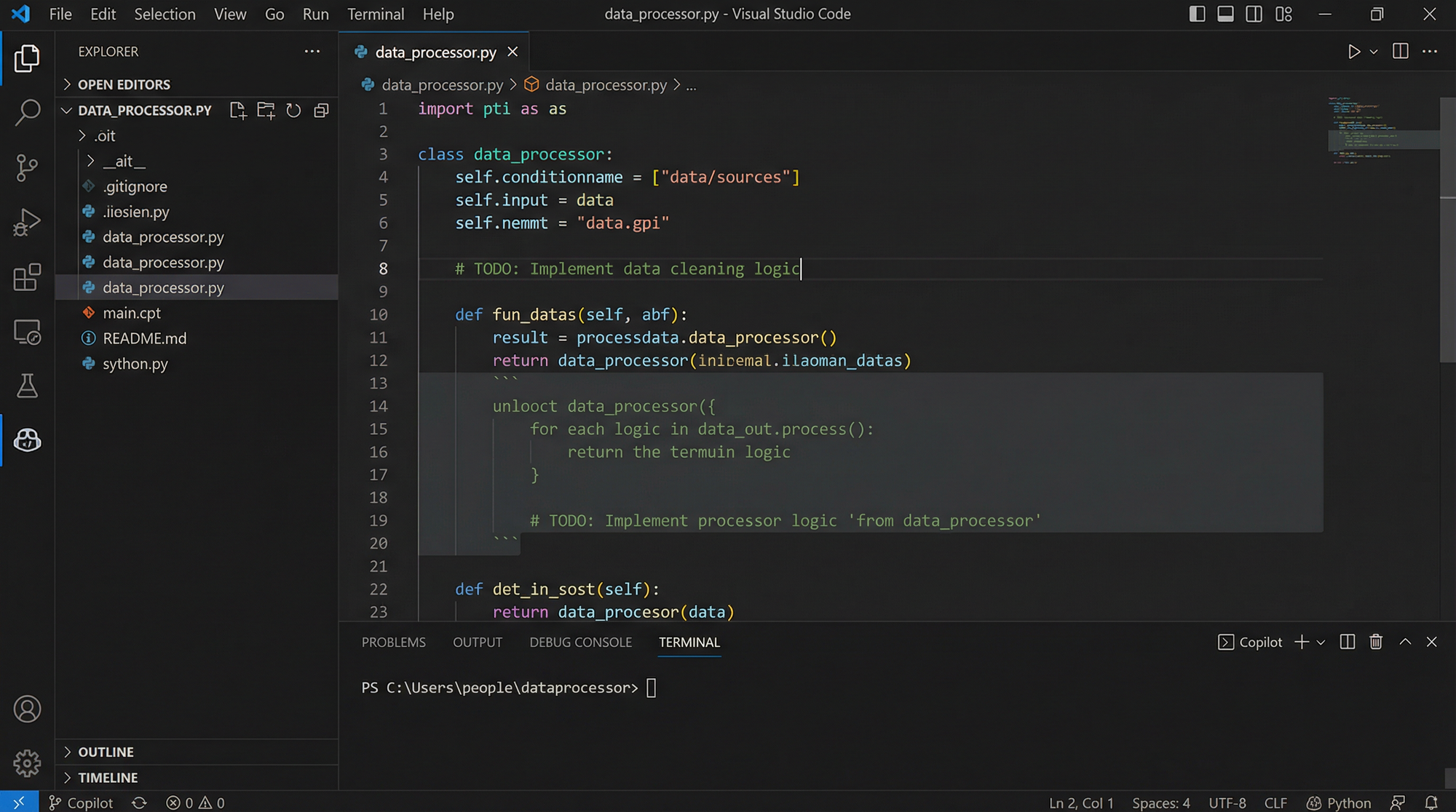Open the Testing flask view
Image resolution: width=1456 pixels, height=812 pixels.
[27, 386]
